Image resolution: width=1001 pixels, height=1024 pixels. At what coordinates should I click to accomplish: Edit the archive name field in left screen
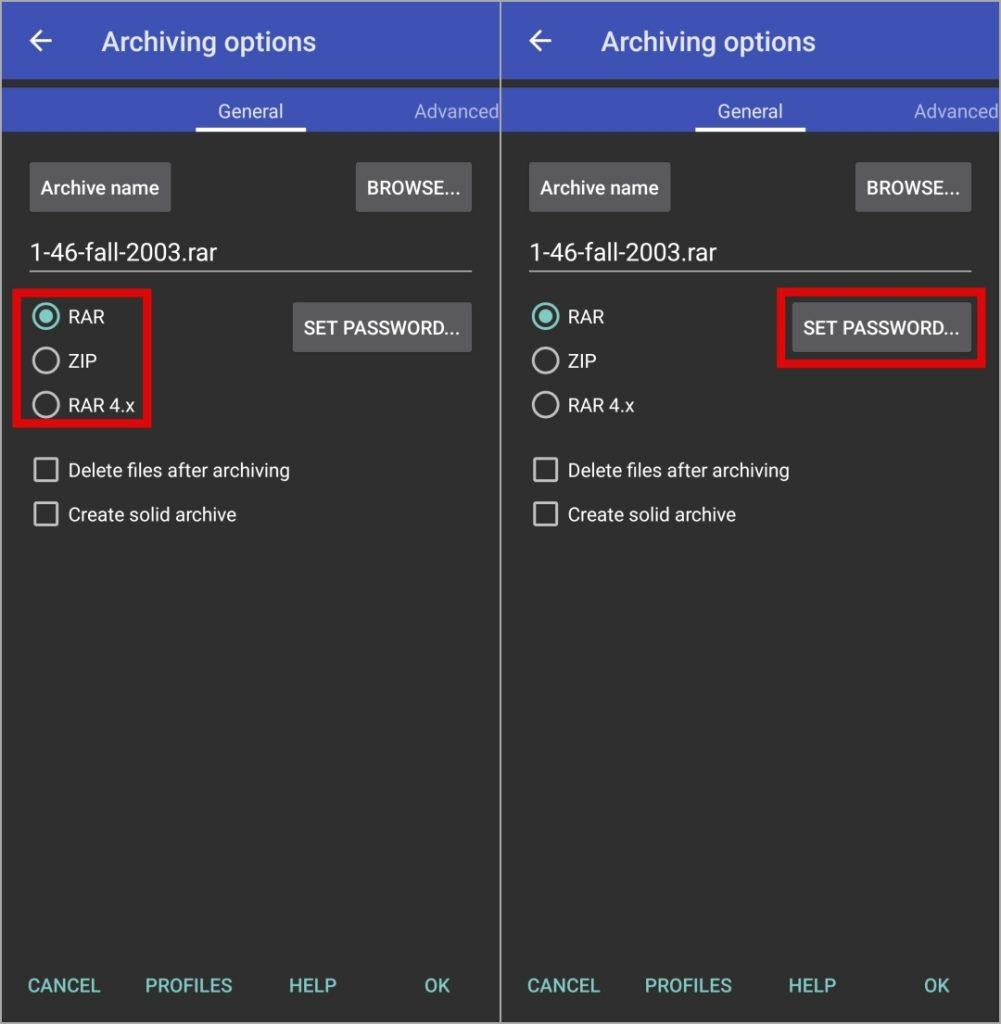tap(251, 253)
